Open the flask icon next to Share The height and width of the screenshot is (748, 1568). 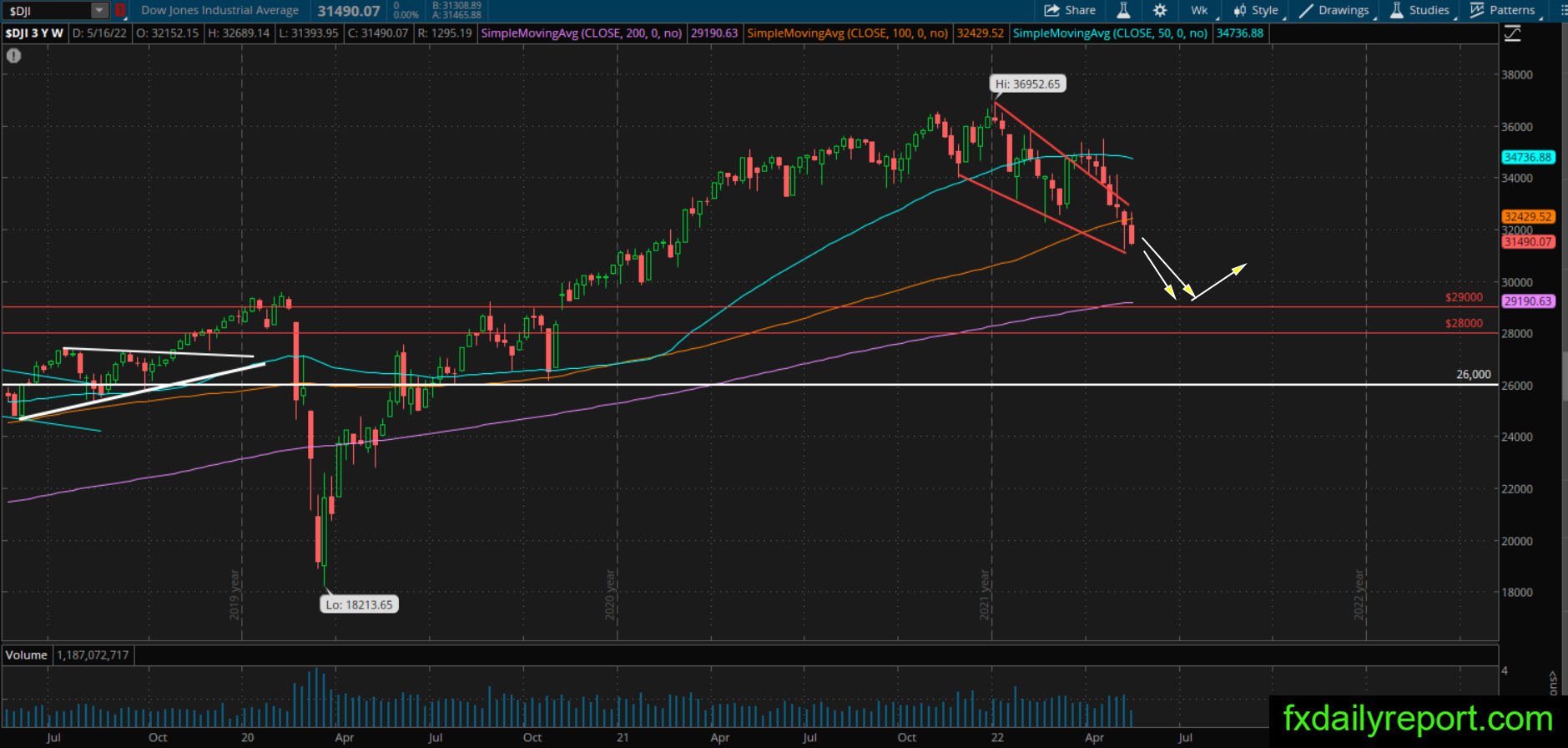(x=1123, y=10)
